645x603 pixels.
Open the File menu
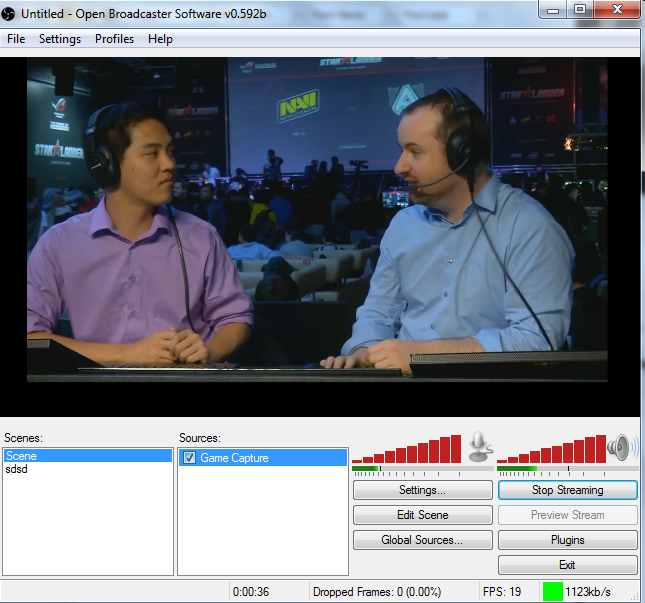(16, 39)
